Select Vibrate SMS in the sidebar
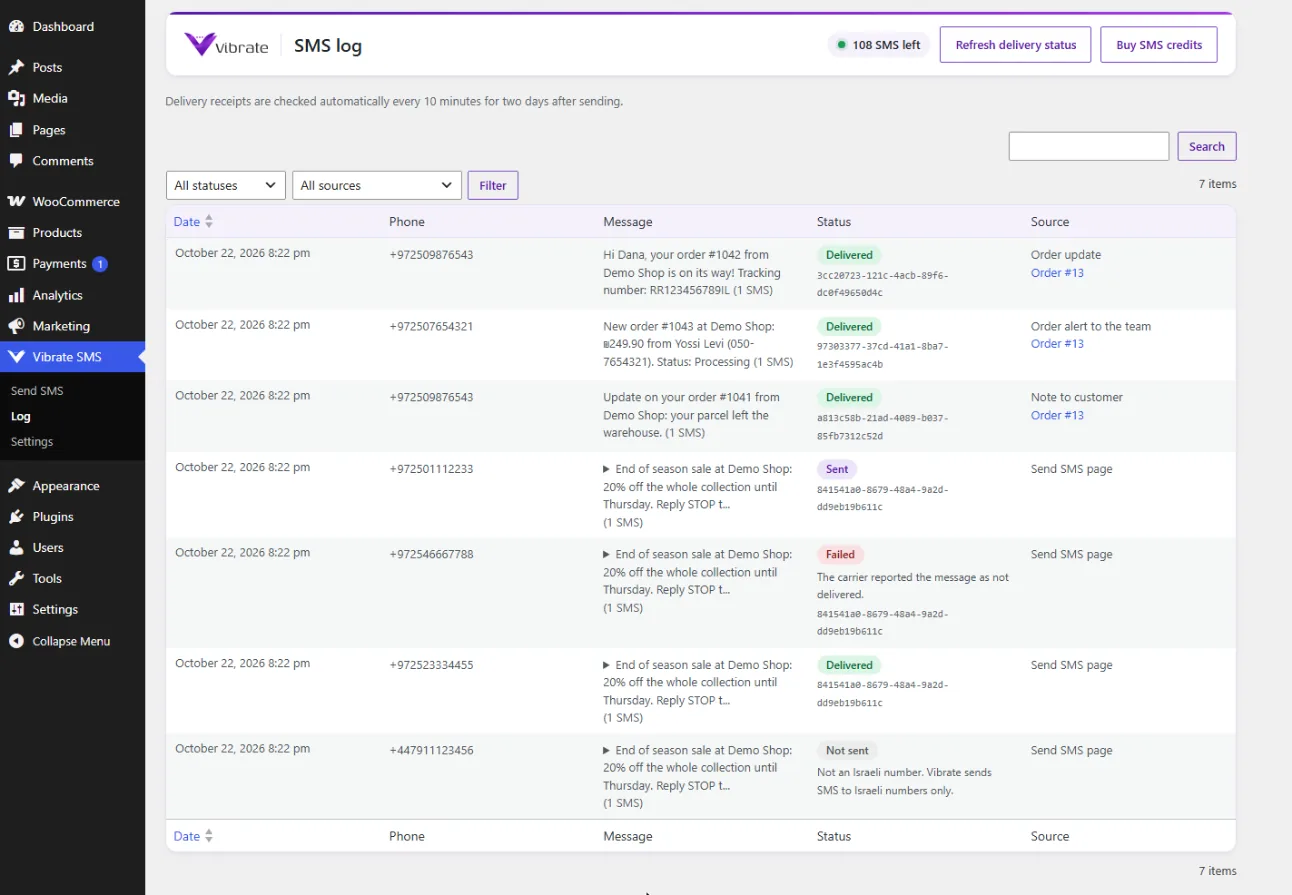This screenshot has width=1292, height=895. (72, 357)
